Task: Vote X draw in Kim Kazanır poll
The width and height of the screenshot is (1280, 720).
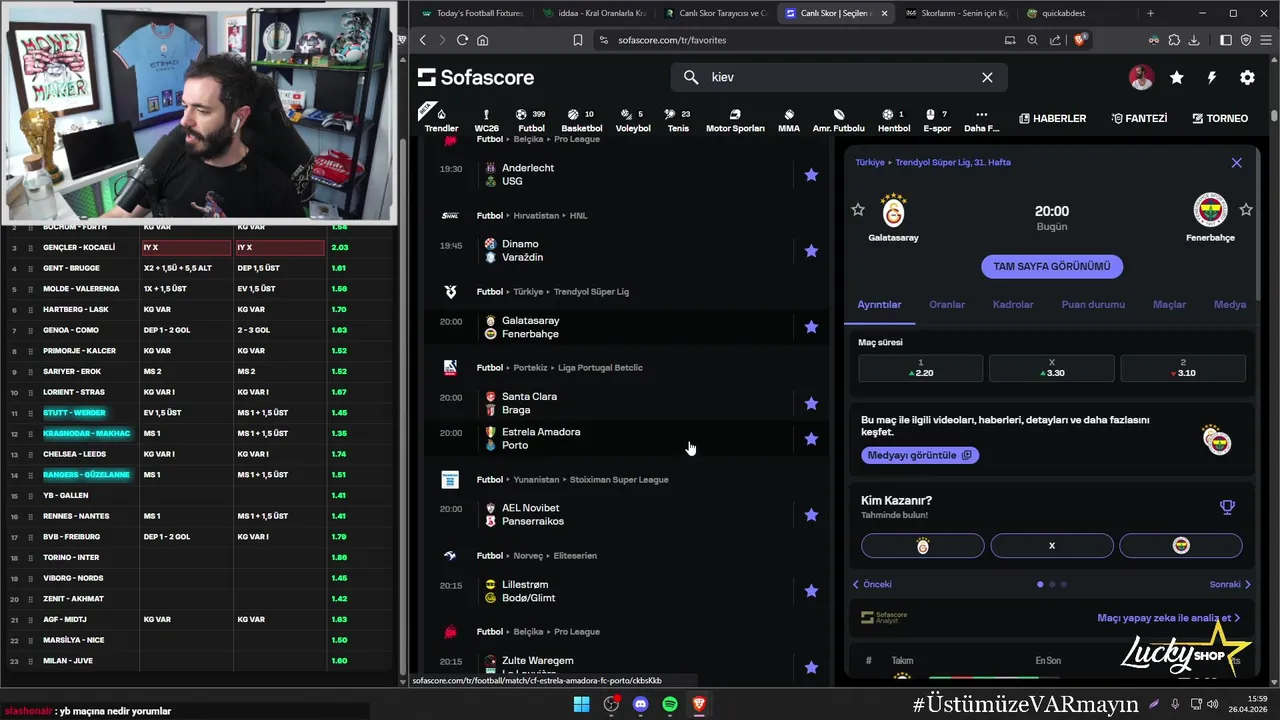Action: coord(1052,546)
